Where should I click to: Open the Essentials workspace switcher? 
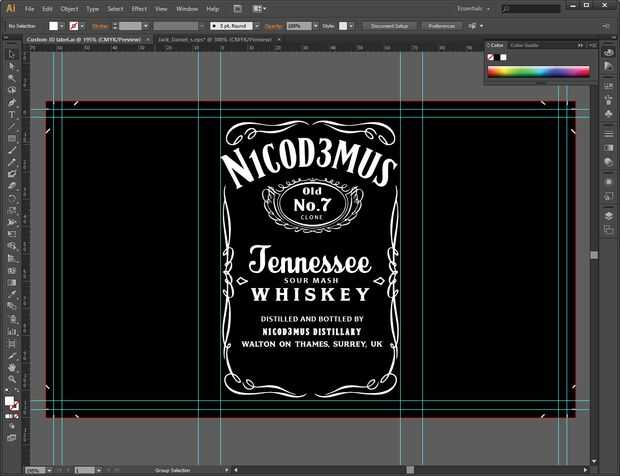coord(474,9)
